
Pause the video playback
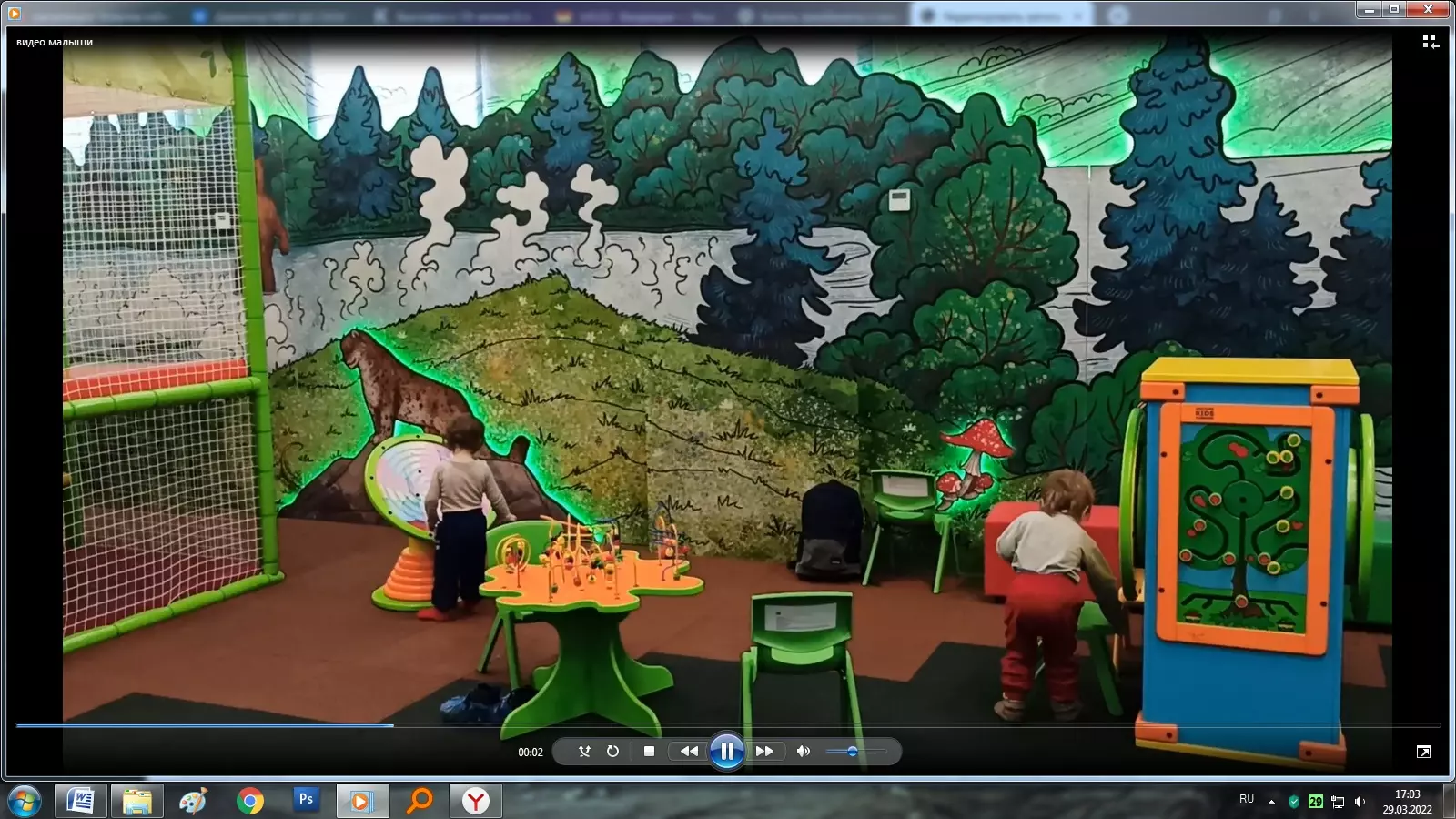pos(726,752)
